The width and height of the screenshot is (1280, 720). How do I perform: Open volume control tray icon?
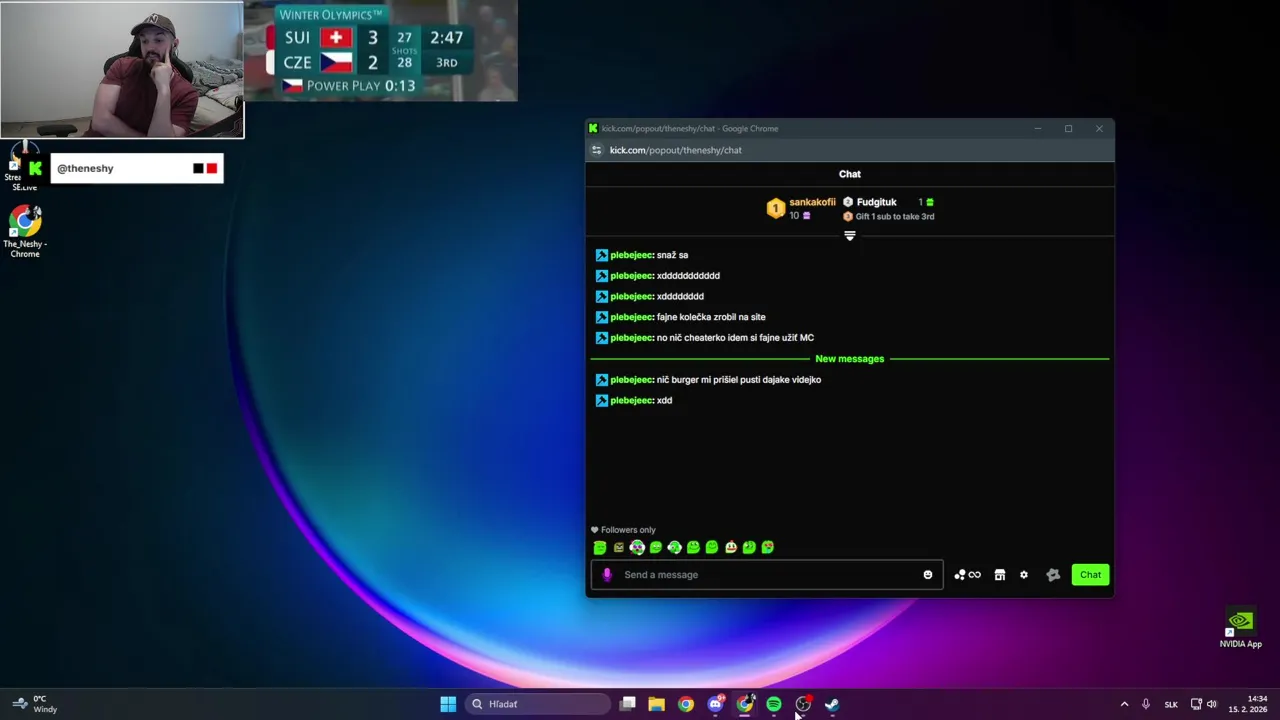point(1212,704)
